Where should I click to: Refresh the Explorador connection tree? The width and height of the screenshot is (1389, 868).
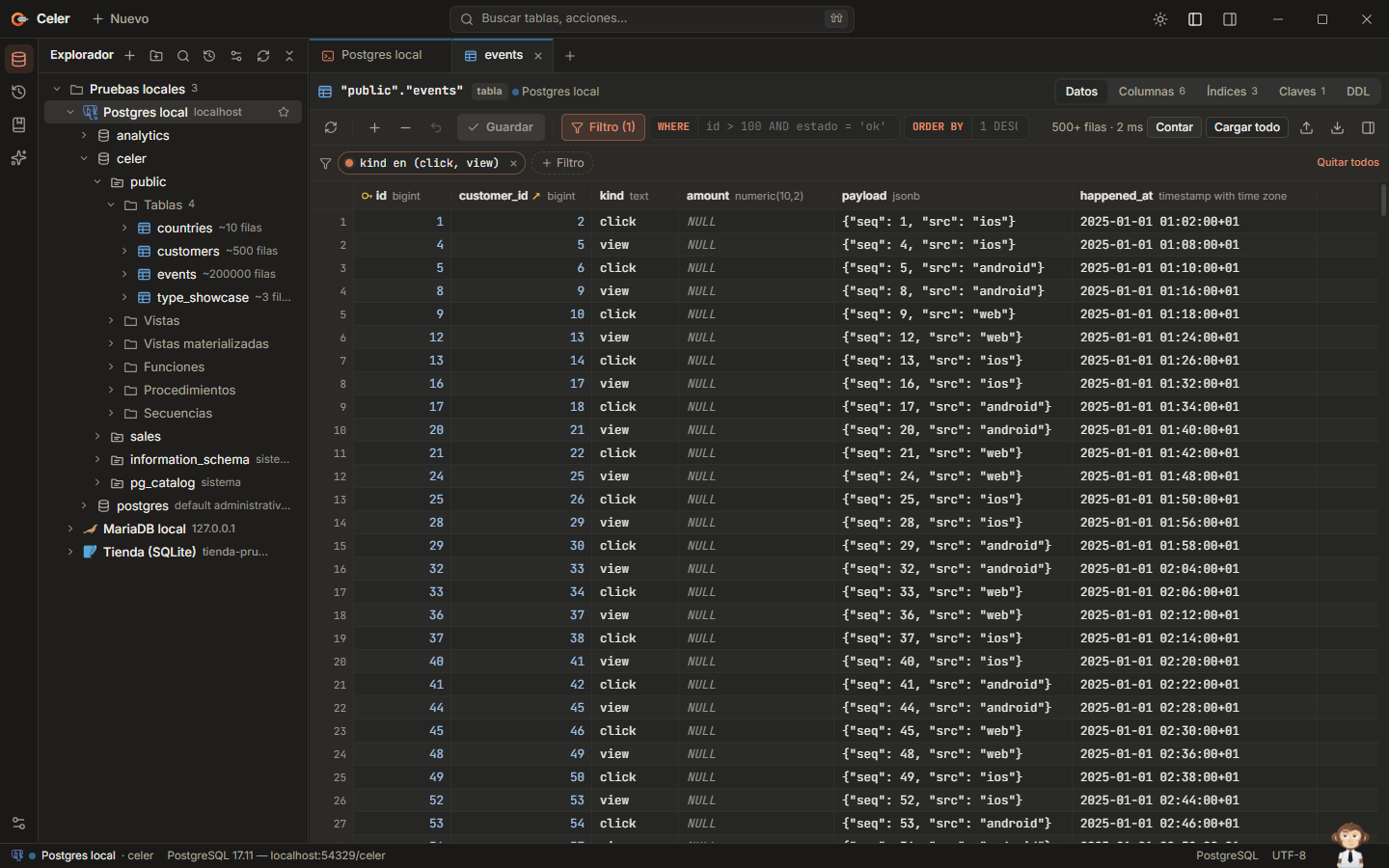pyautogui.click(x=263, y=56)
